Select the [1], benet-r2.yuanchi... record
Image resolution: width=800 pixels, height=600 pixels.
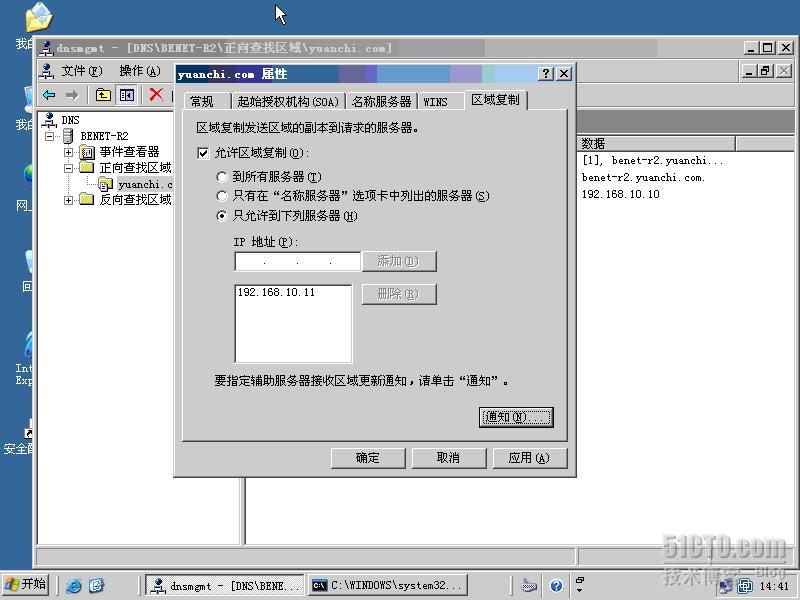(652, 161)
